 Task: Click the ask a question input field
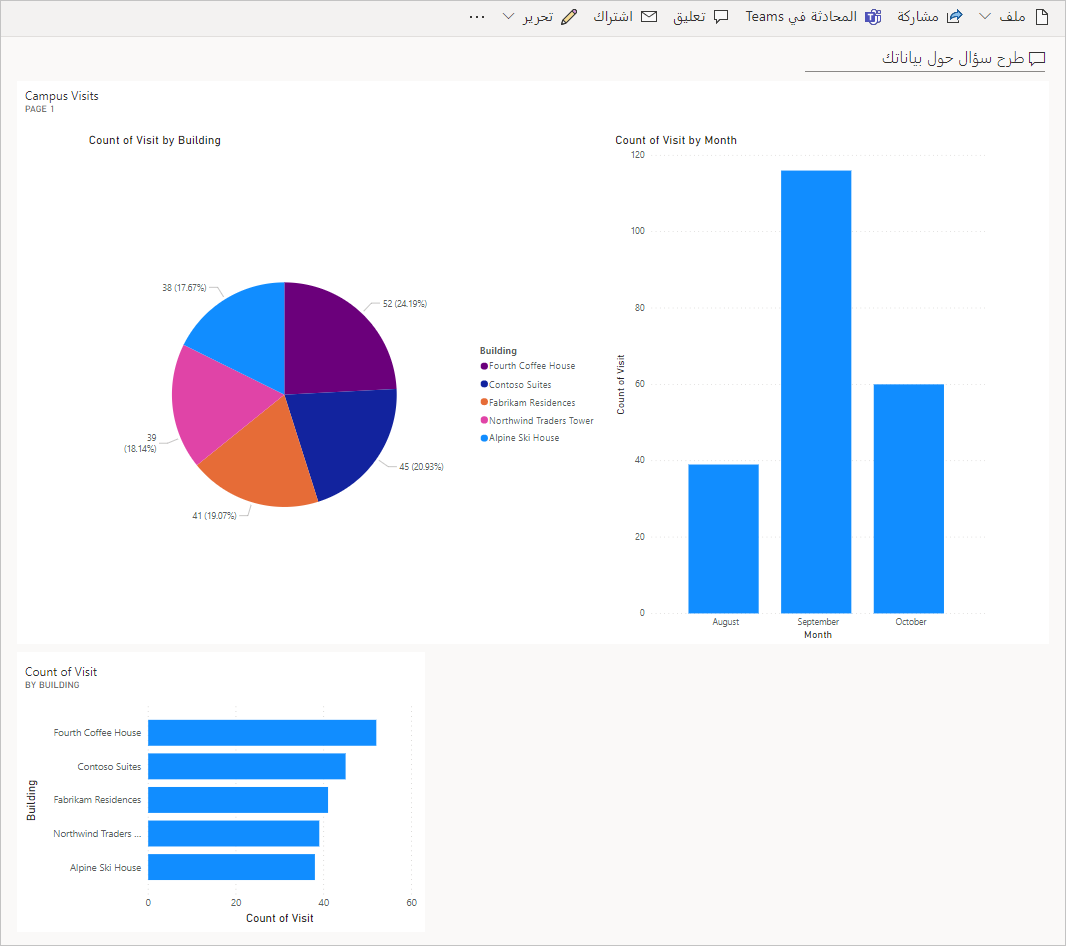tap(925, 59)
